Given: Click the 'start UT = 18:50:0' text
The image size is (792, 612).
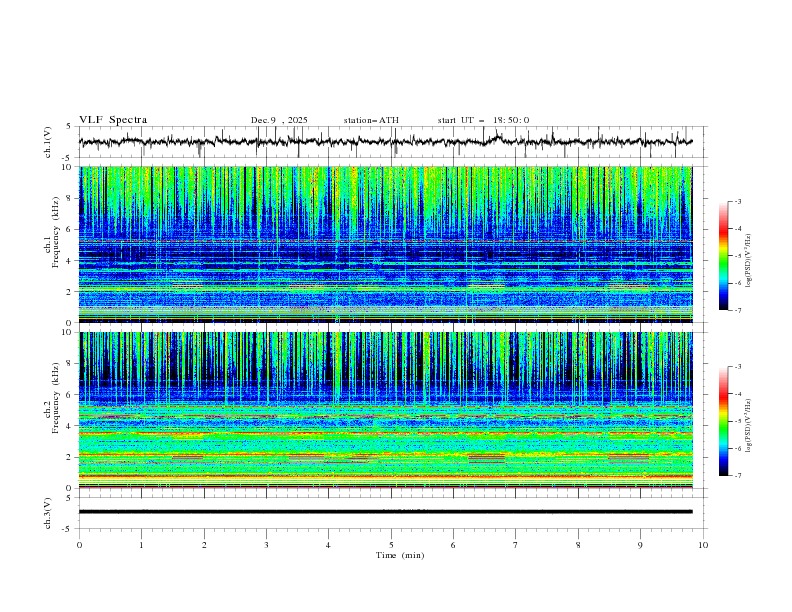Looking at the screenshot, I should [483, 120].
